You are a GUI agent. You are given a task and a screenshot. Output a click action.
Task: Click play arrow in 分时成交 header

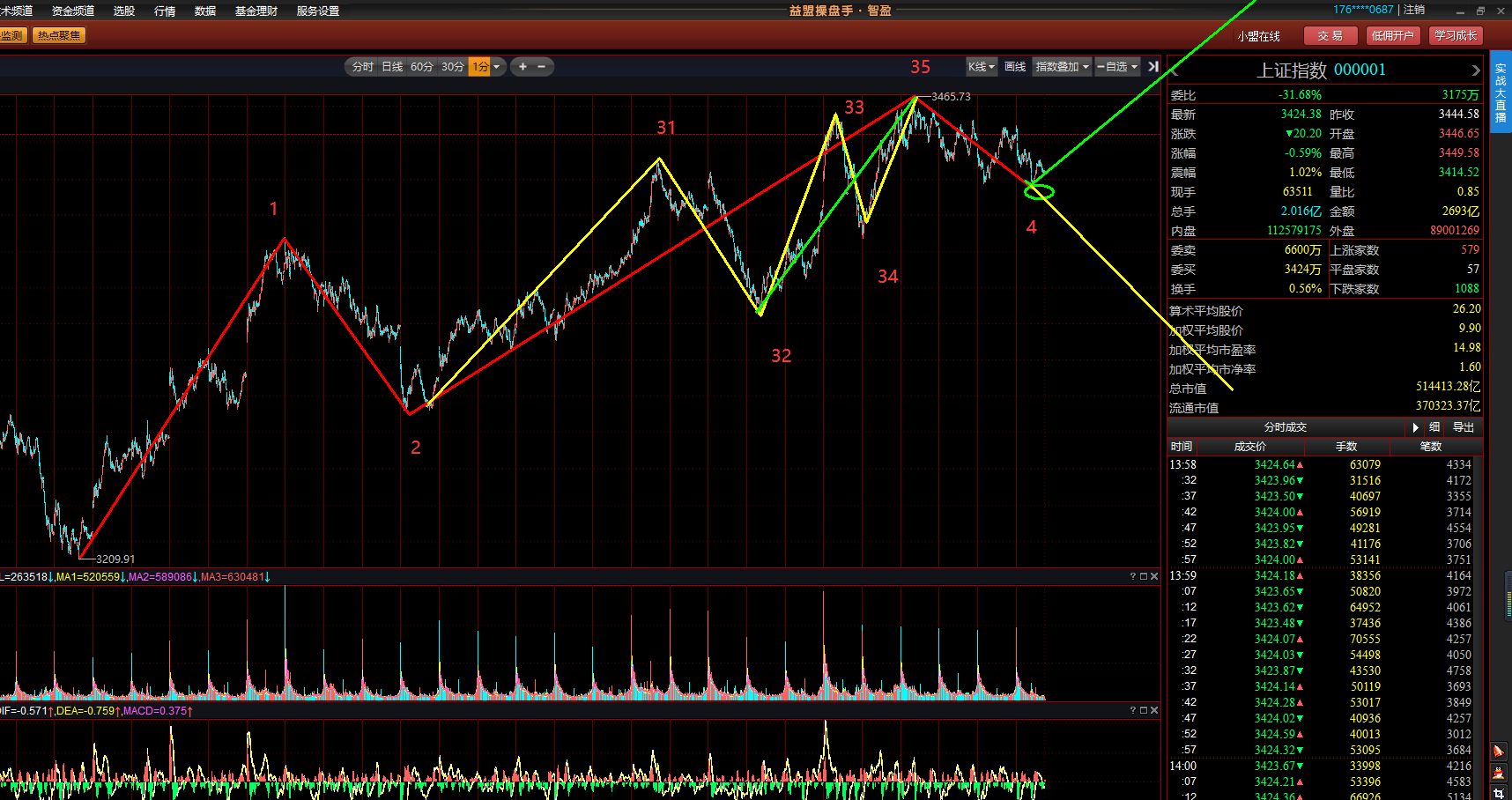point(1415,427)
